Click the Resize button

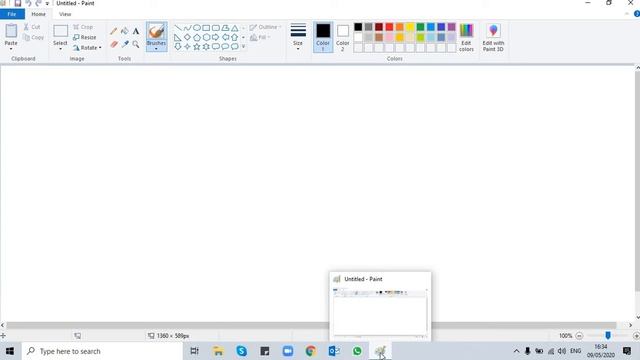point(85,37)
